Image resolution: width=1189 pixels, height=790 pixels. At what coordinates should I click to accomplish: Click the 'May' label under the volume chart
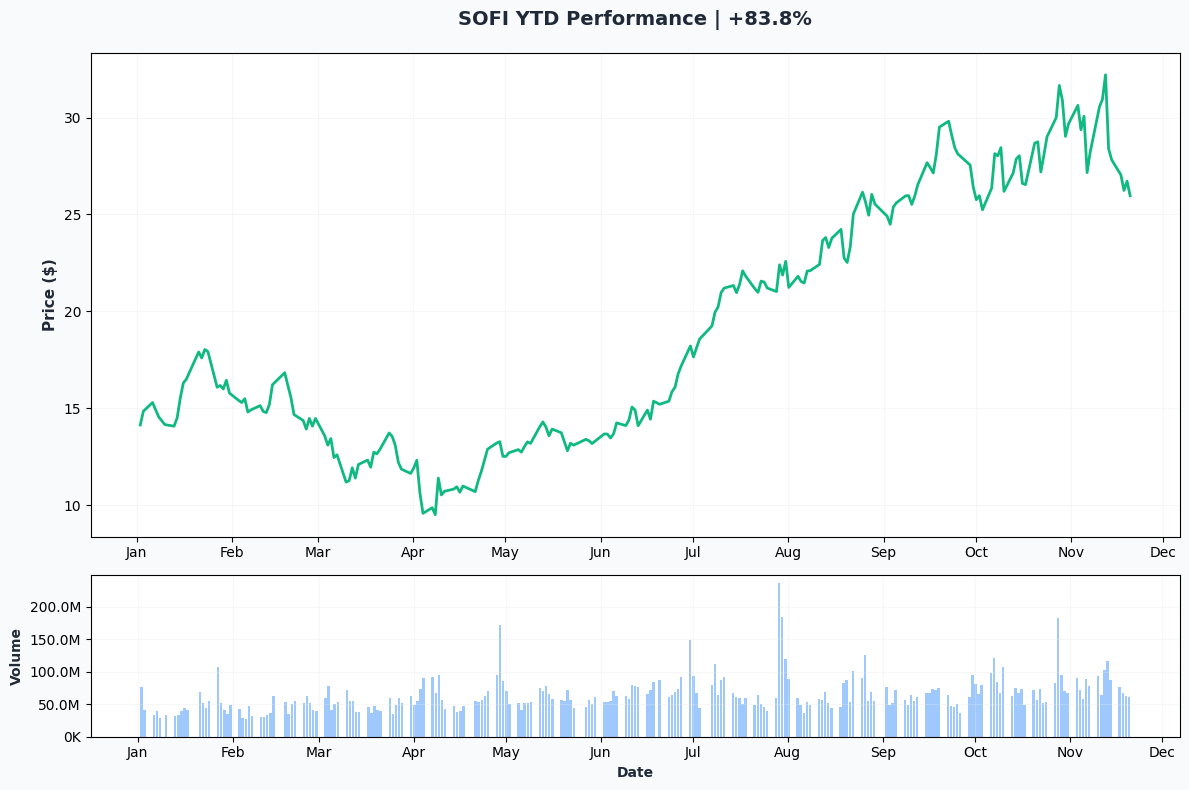(505, 753)
